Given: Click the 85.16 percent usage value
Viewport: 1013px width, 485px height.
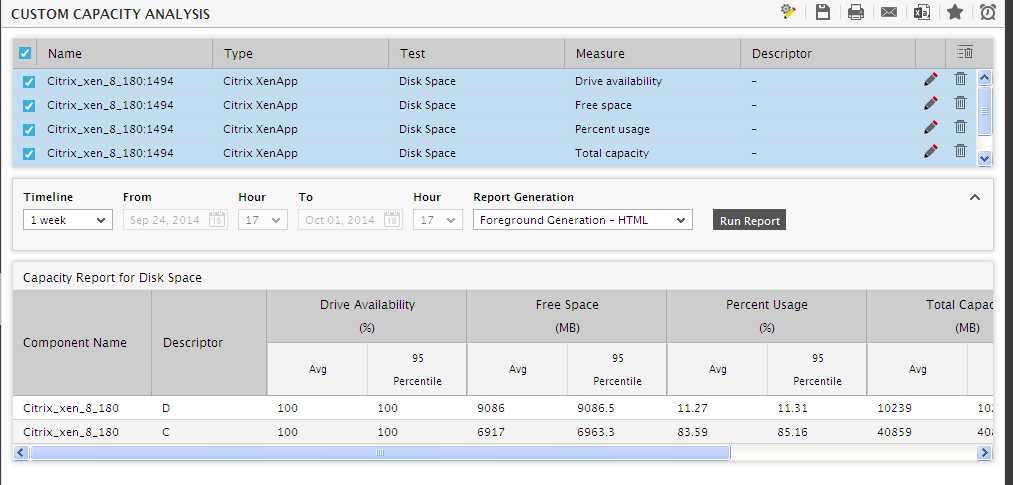Looking at the screenshot, I should click(x=793, y=432).
